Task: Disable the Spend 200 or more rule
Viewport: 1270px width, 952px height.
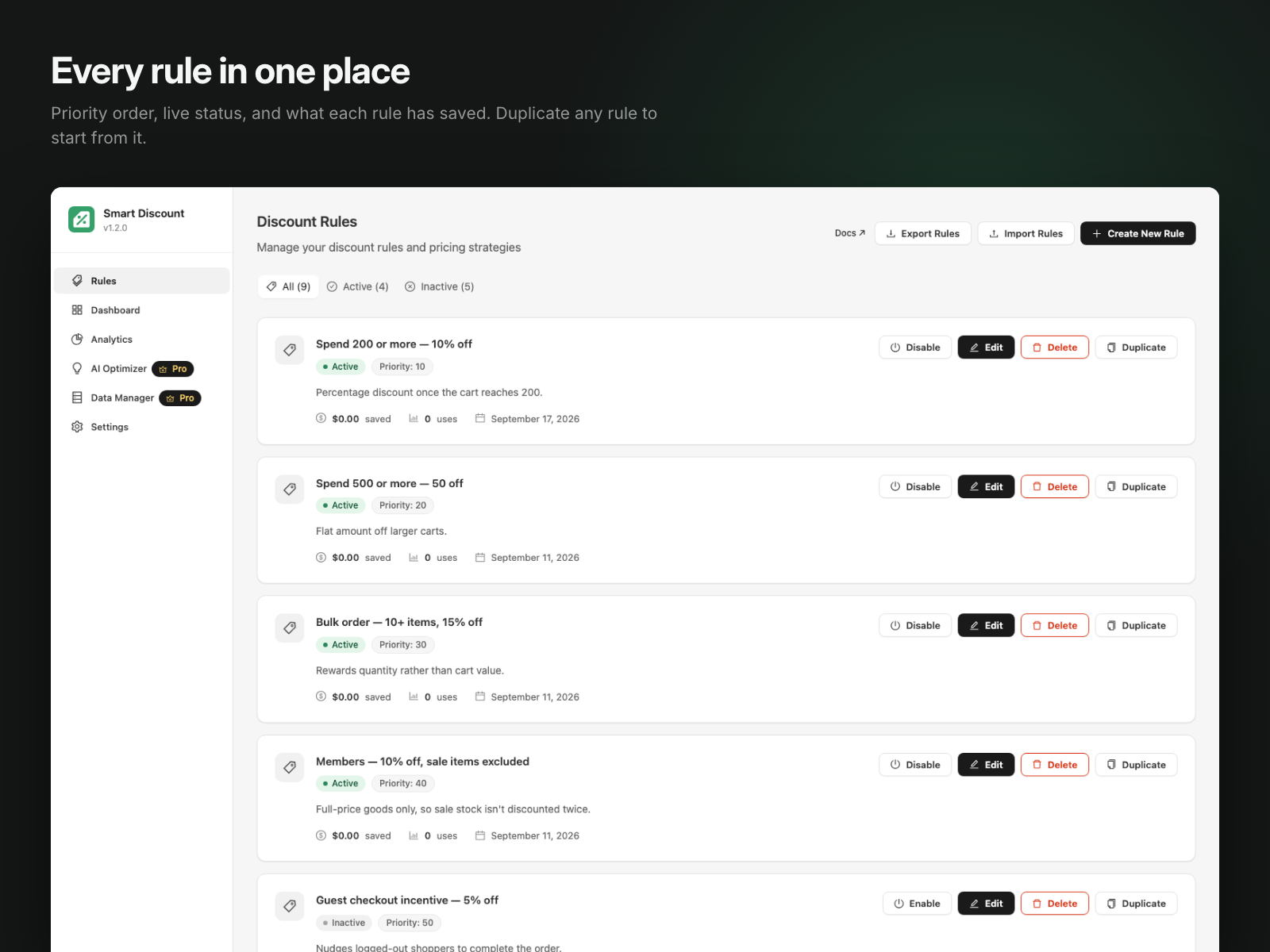Action: click(x=915, y=347)
